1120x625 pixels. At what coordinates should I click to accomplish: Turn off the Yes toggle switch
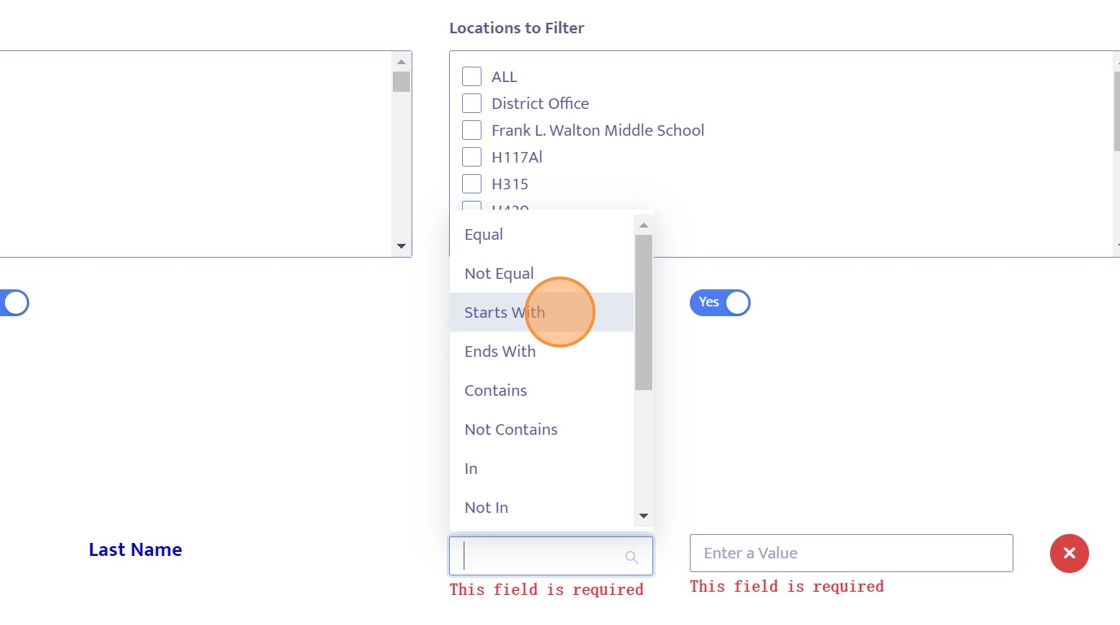[x=720, y=302]
